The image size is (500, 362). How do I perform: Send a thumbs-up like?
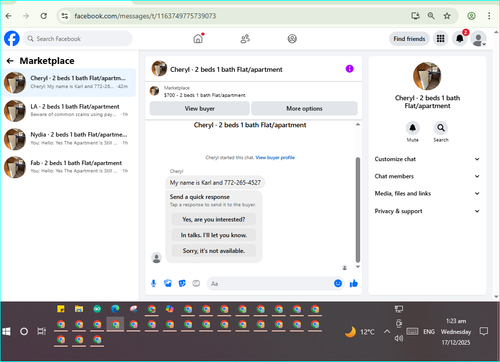pyautogui.click(x=354, y=283)
